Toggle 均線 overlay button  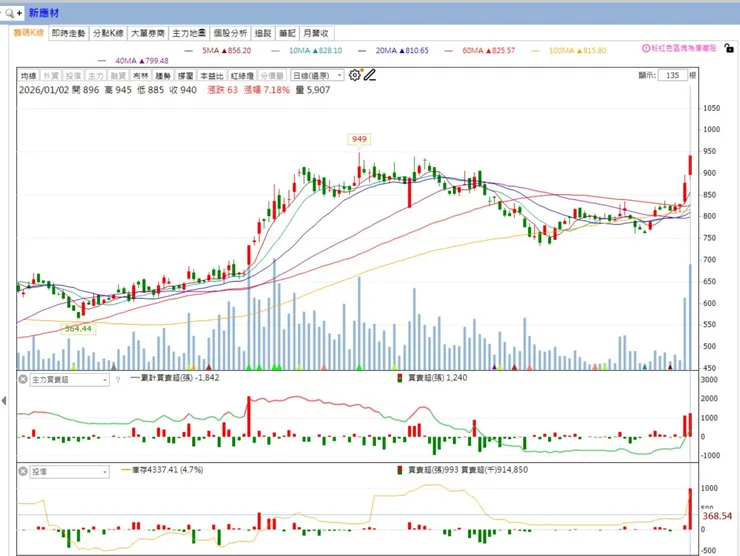pyautogui.click(x=28, y=76)
